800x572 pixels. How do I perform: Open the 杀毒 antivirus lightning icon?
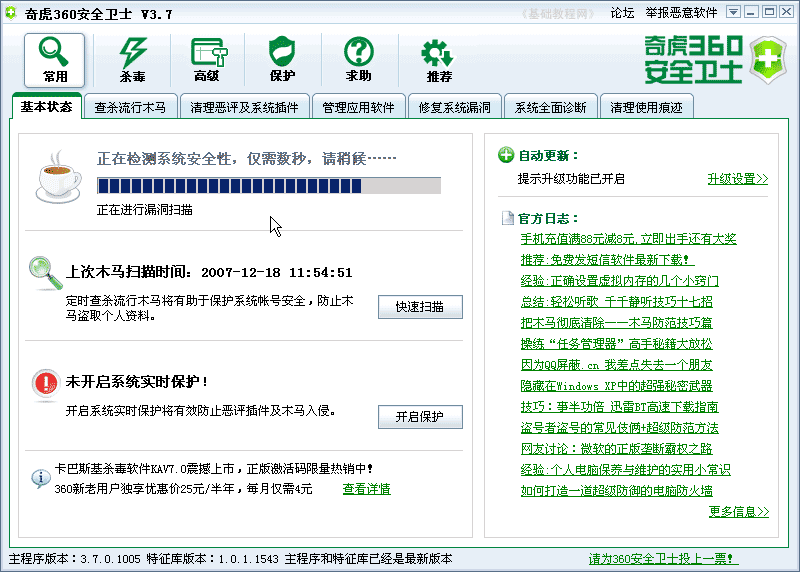coord(133,60)
